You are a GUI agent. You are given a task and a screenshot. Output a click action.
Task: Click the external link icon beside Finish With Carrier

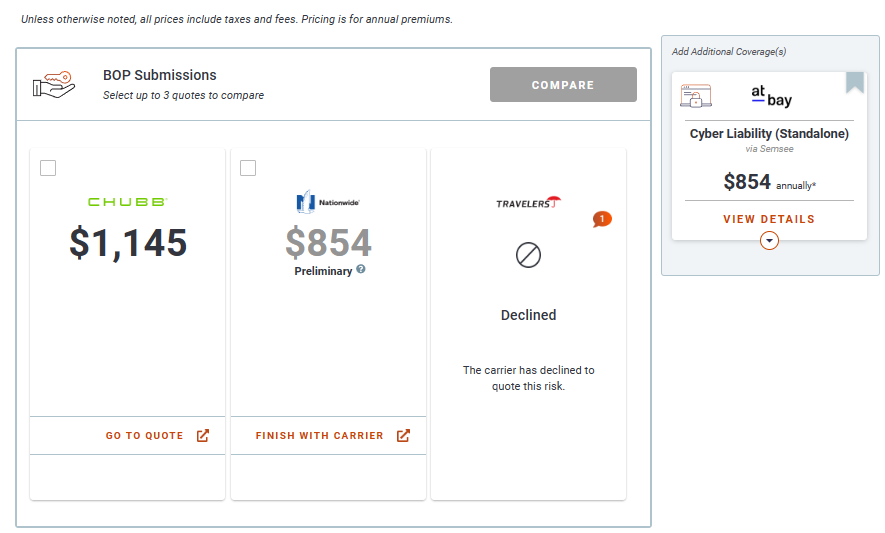[404, 436]
